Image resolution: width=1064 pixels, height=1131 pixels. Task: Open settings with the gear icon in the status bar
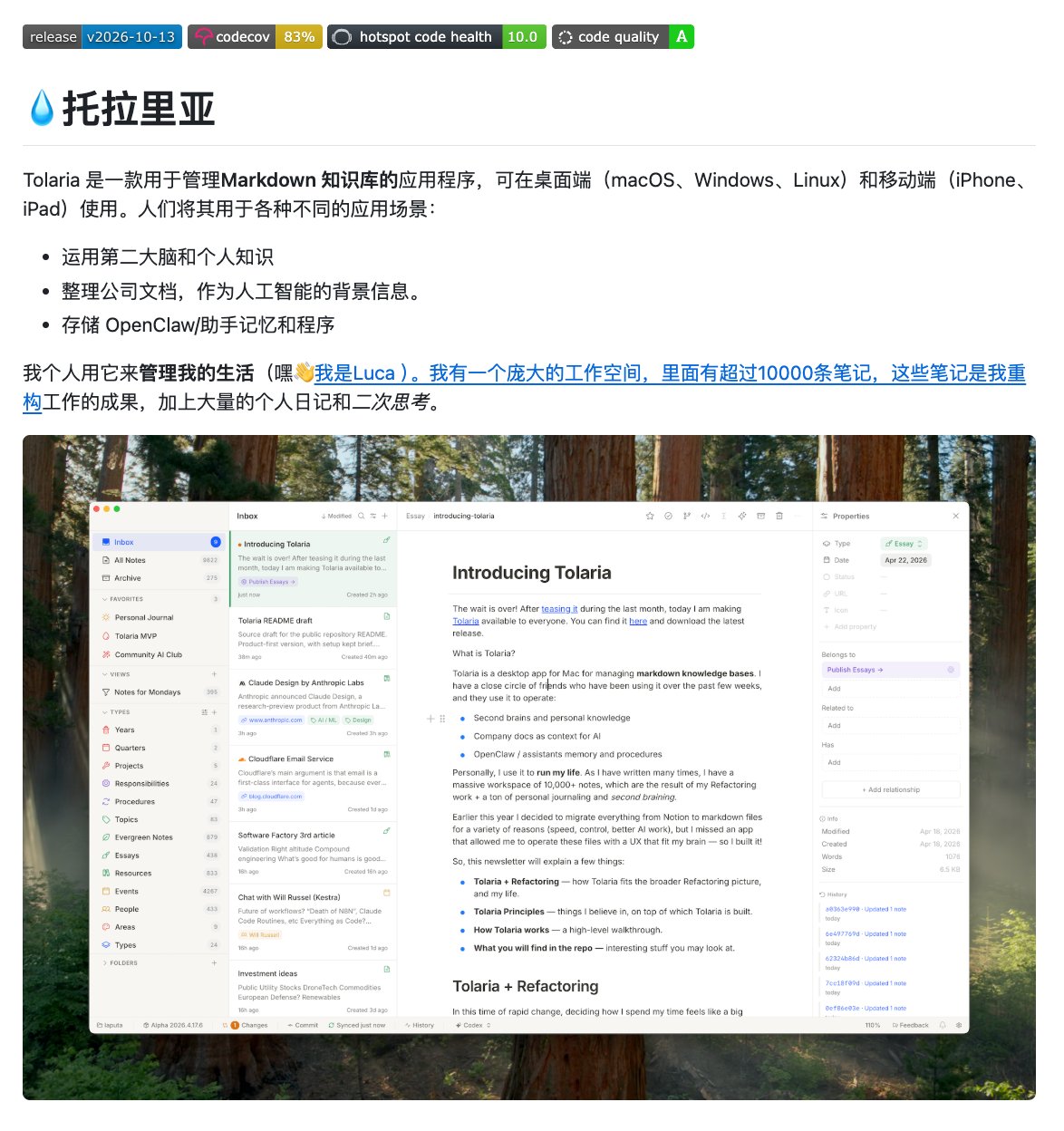tap(959, 1025)
